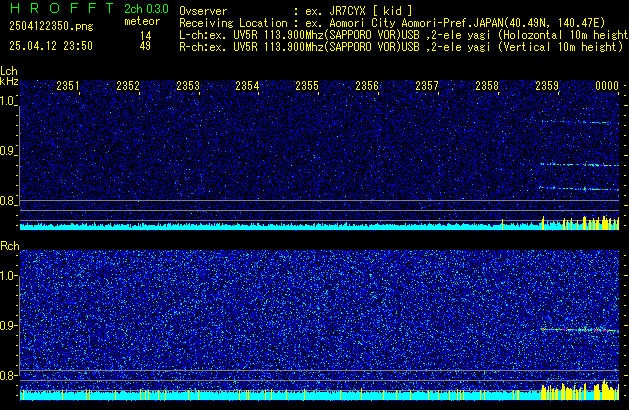The width and height of the screenshot is (629, 410).
Task: Click the lowest Lch echo line near 0.82 kHz
Action: click(x=579, y=188)
